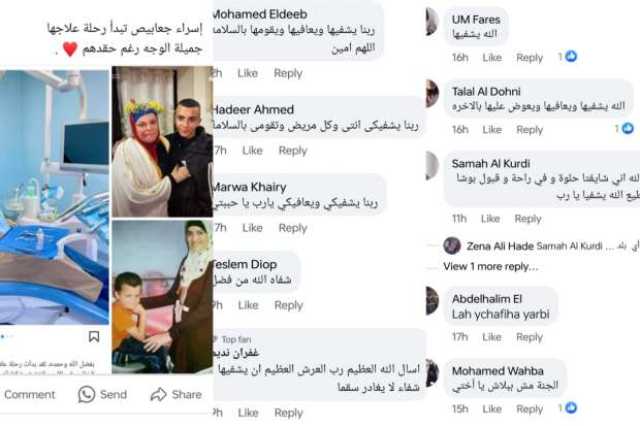Open like reaction on UM Fares comment
The width and height of the screenshot is (640, 426).
[x=571, y=56]
